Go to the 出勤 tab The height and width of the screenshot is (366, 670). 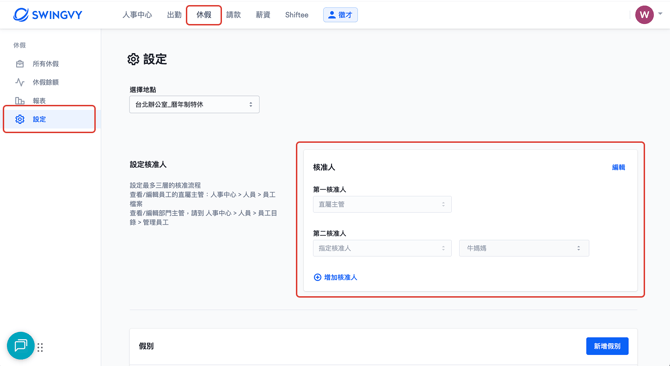pos(174,15)
